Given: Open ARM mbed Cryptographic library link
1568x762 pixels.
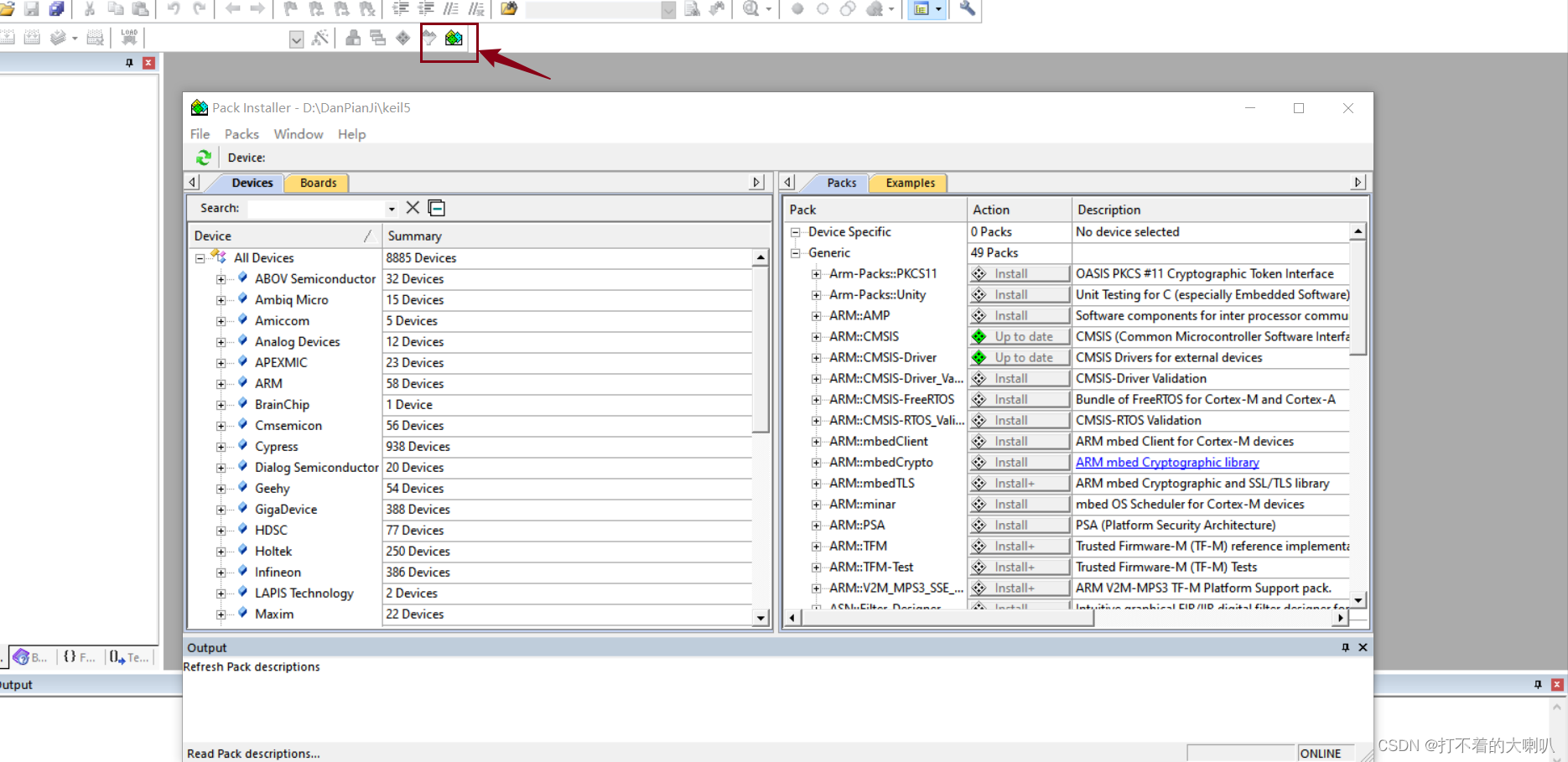Looking at the screenshot, I should [x=1167, y=463].
